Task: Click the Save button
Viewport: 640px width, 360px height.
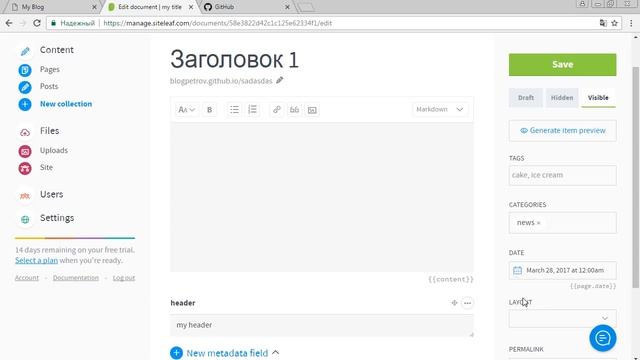Action: [x=562, y=64]
